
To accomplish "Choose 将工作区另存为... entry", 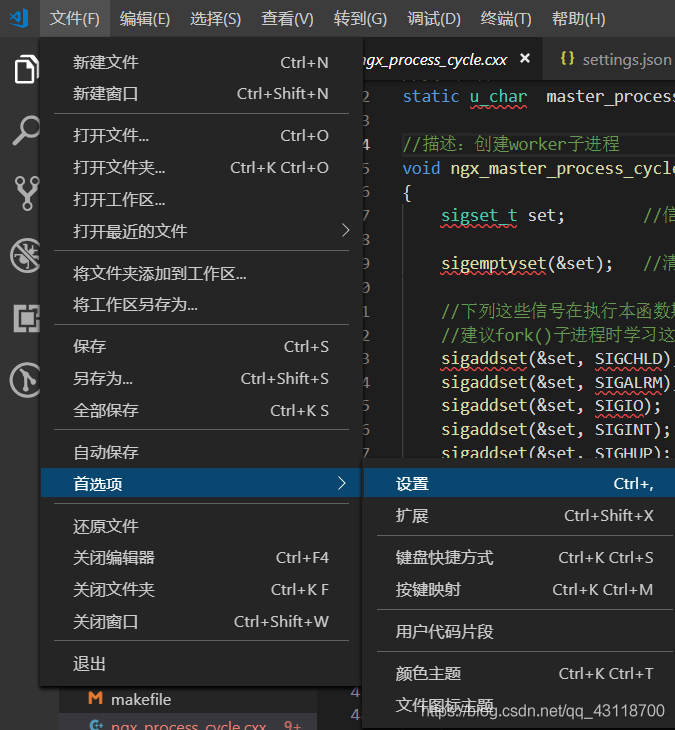I will [201, 305].
